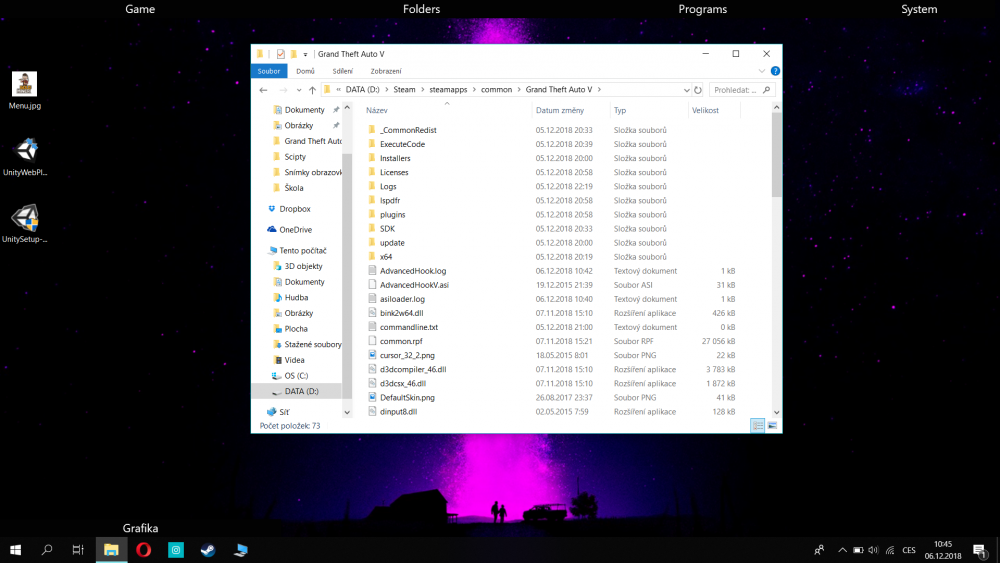Launch Opera browser from taskbar
This screenshot has height=563, width=1000.
tap(143, 550)
